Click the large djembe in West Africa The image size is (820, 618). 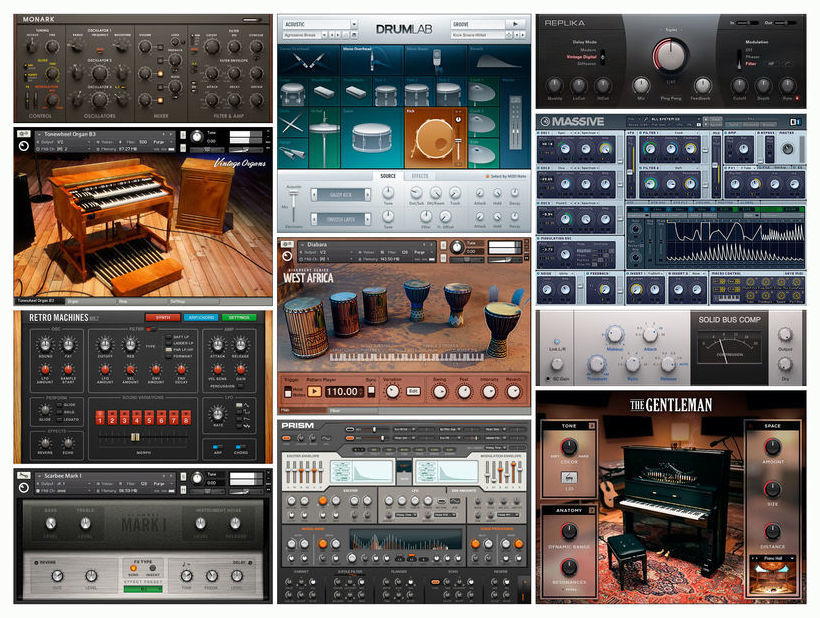502,329
